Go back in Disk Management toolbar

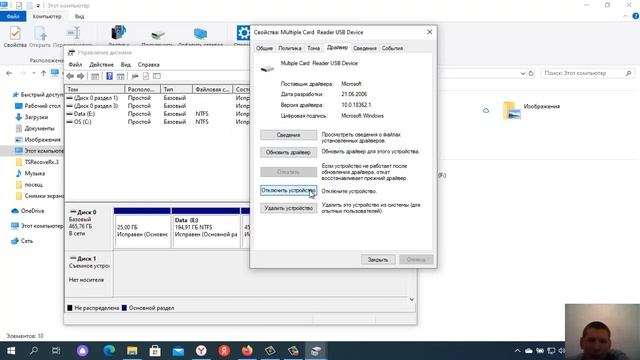(x=70, y=76)
